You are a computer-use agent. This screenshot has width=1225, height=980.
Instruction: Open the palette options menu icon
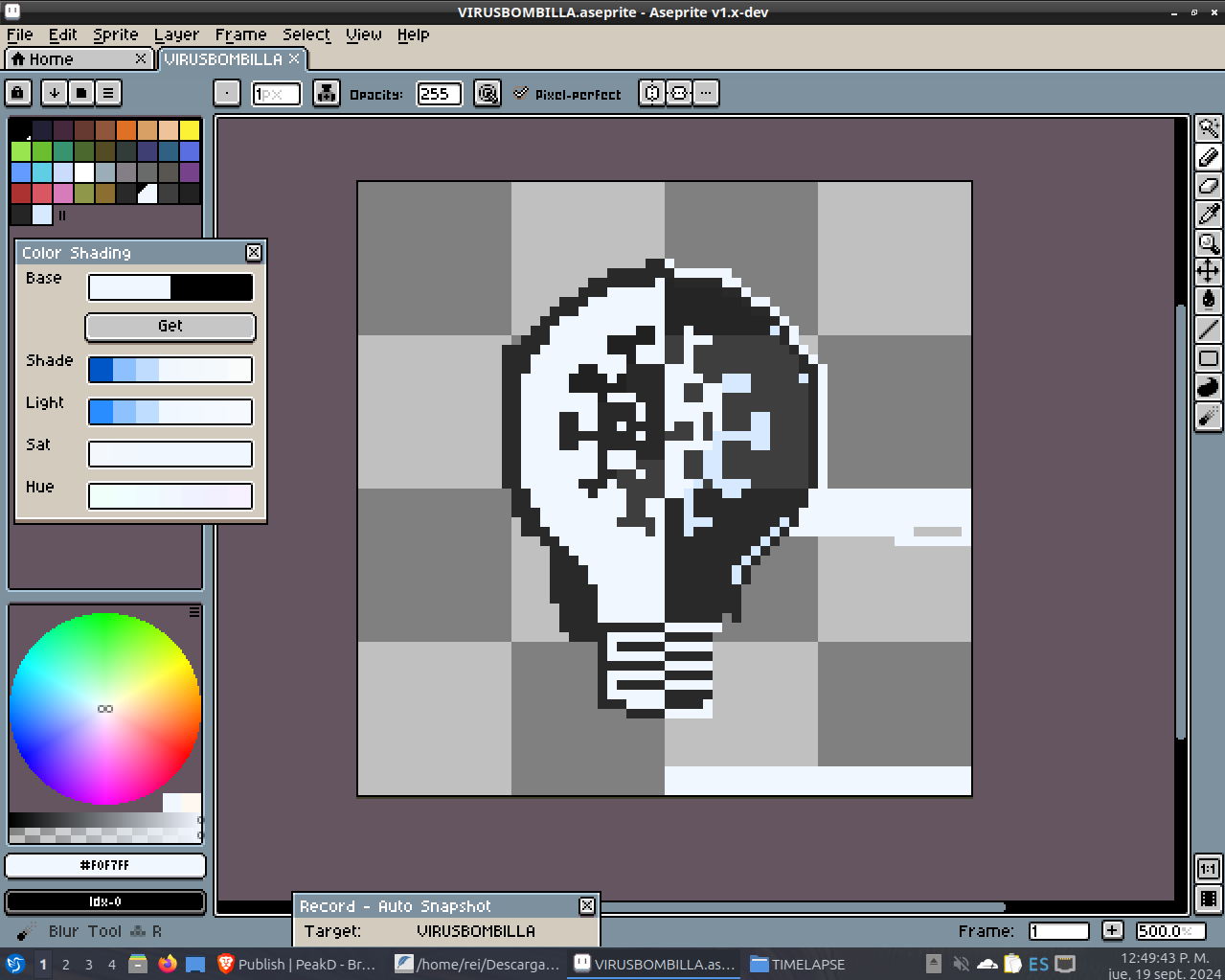(x=108, y=93)
